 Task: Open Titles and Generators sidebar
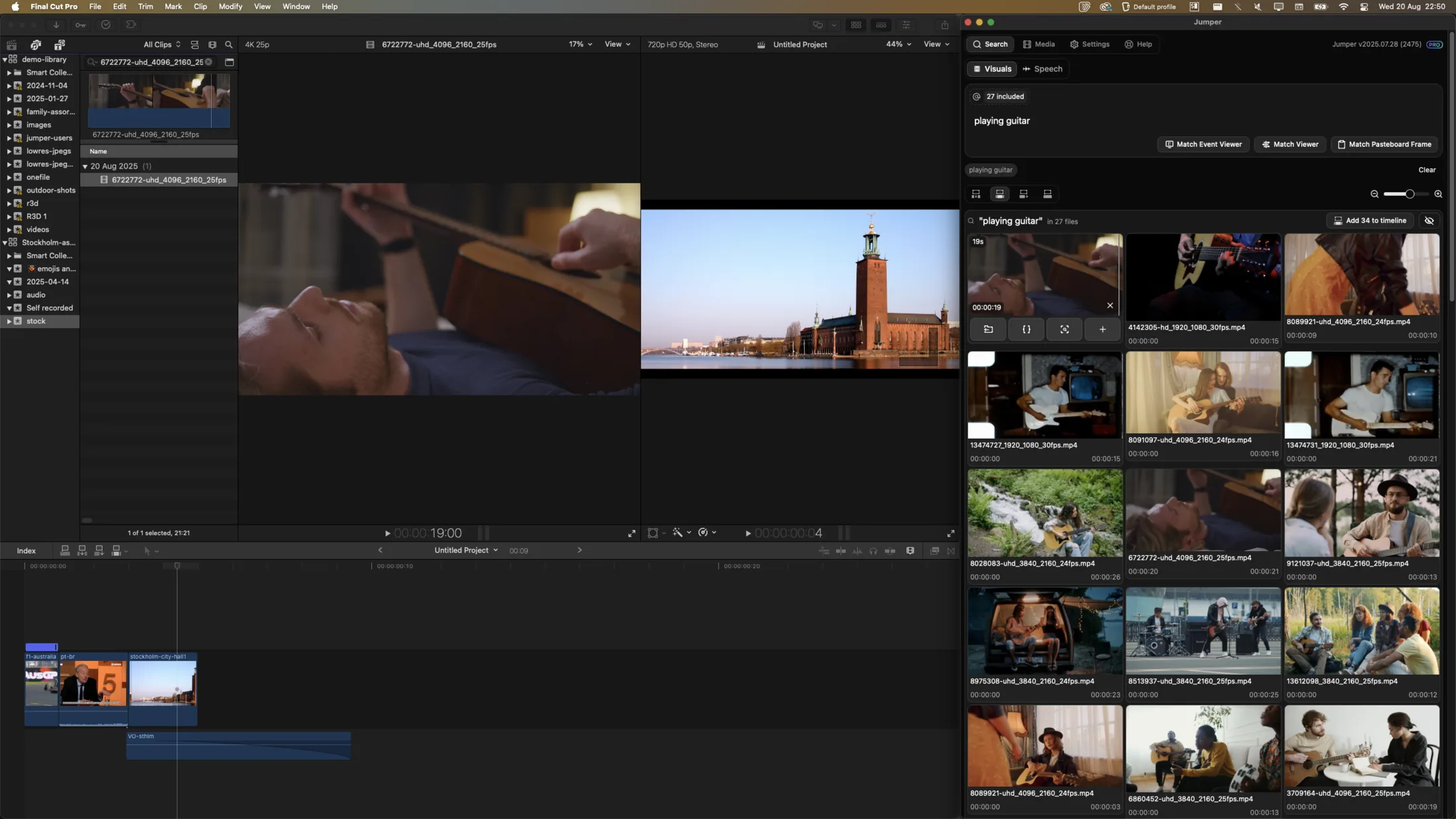tap(59, 44)
